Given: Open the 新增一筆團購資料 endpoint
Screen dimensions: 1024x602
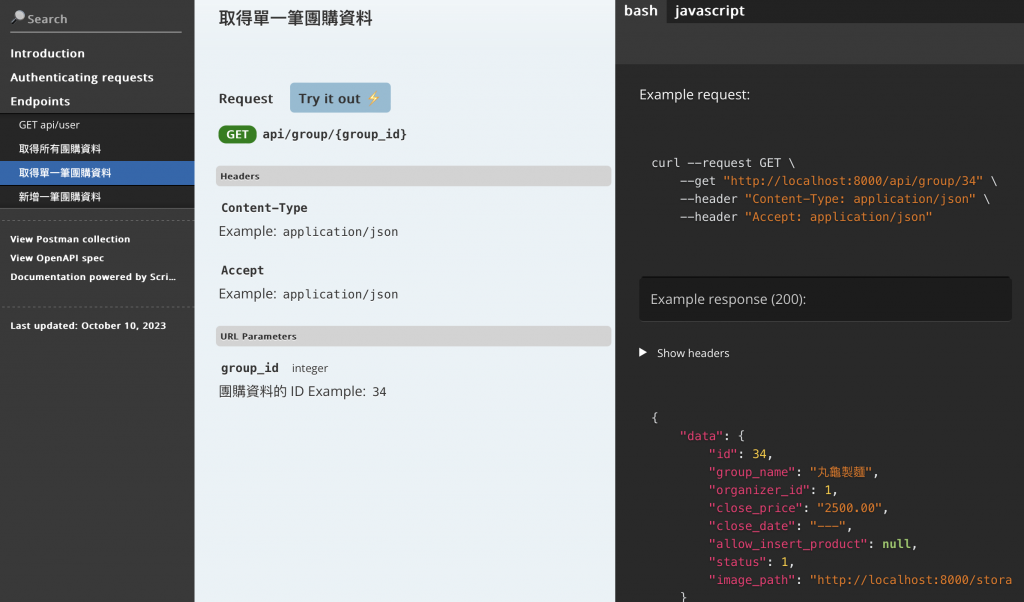Looking at the screenshot, I should 60,197.
